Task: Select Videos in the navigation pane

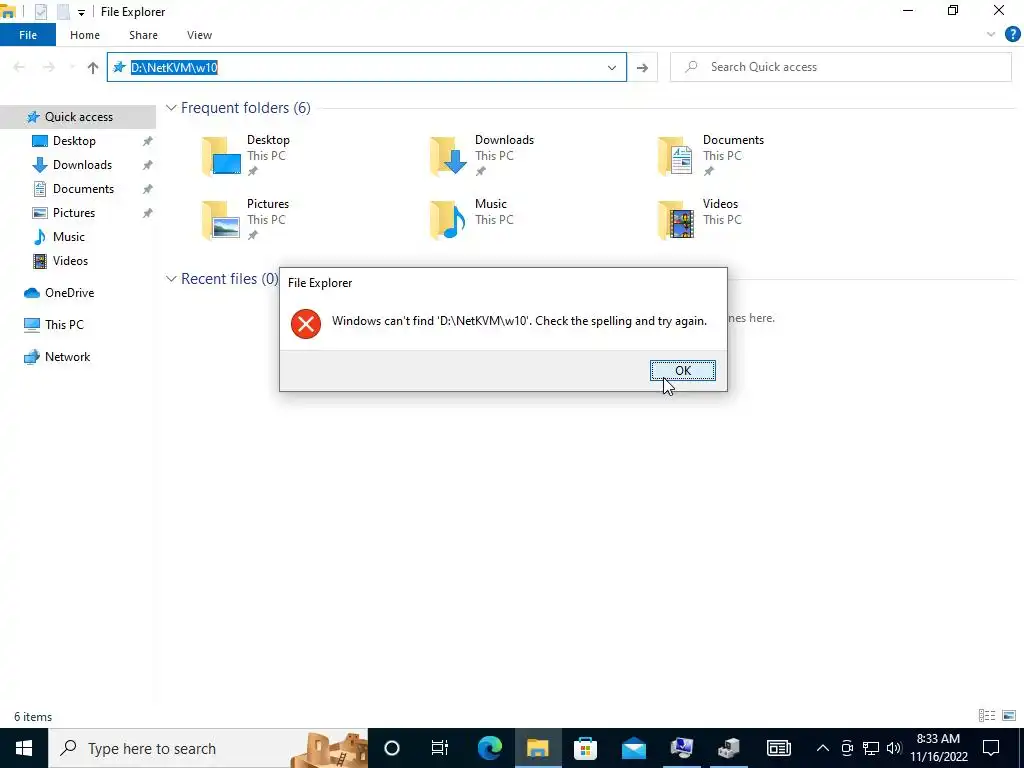Action: [x=70, y=261]
